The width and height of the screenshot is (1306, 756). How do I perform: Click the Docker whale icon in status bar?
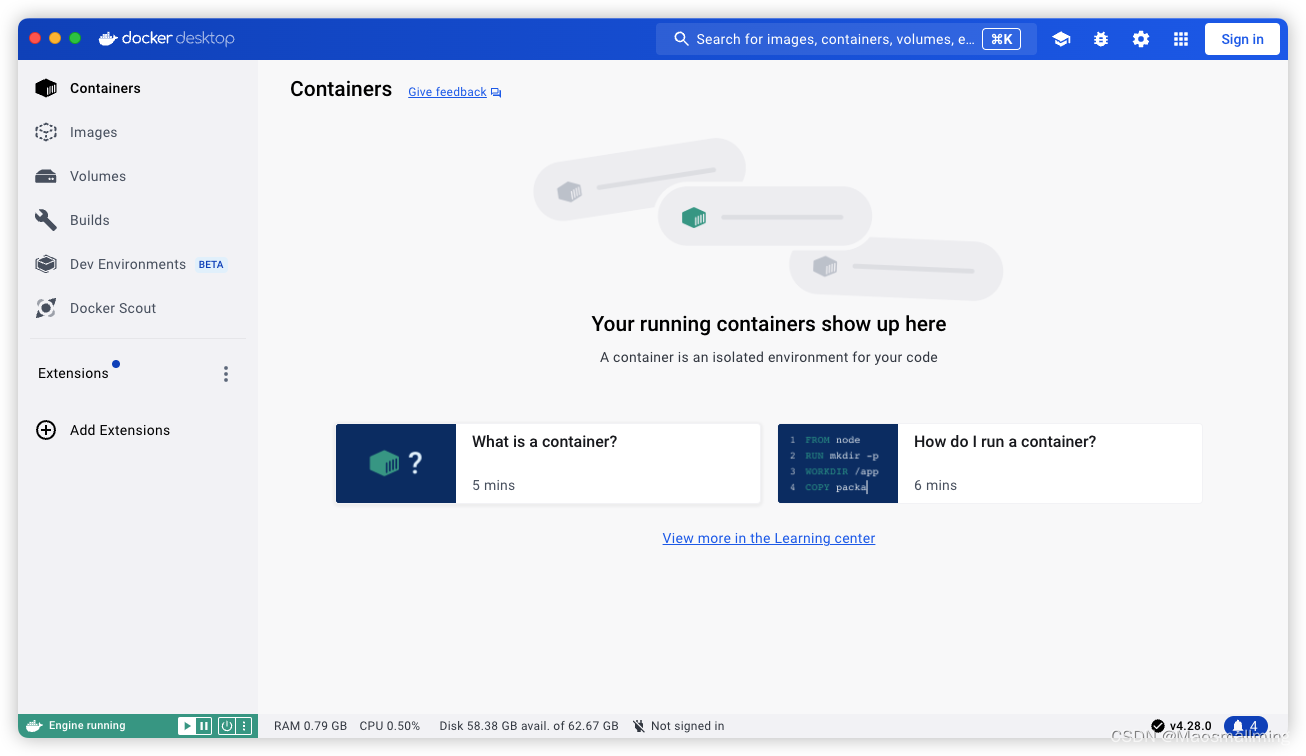tap(34, 726)
